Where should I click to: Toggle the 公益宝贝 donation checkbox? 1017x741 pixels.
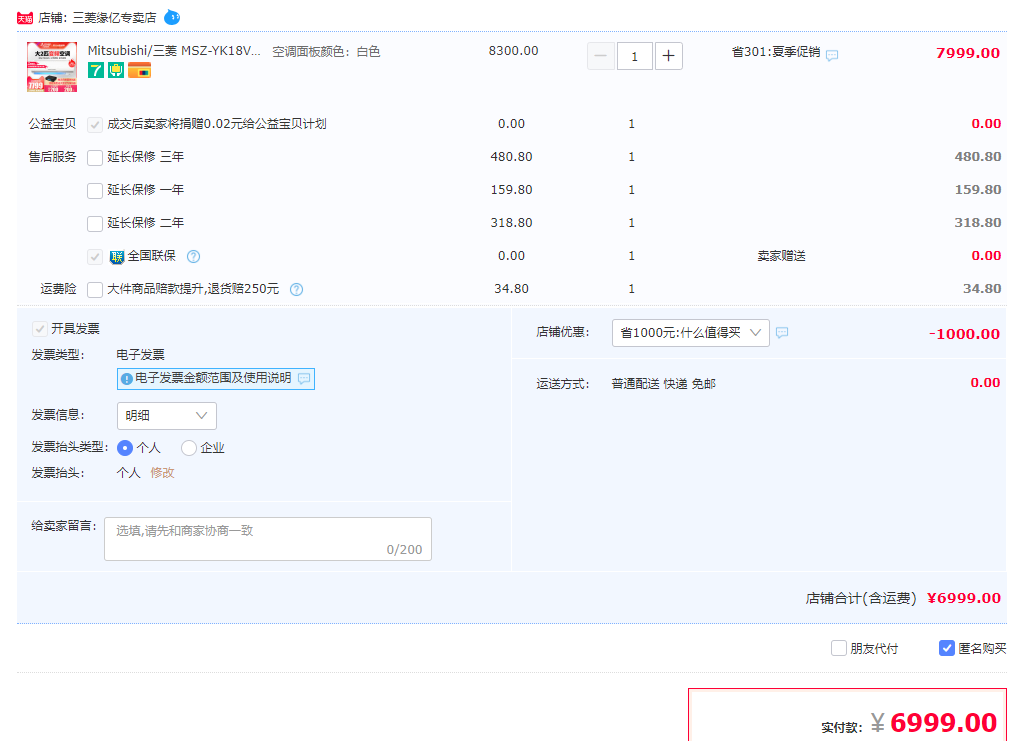point(95,125)
